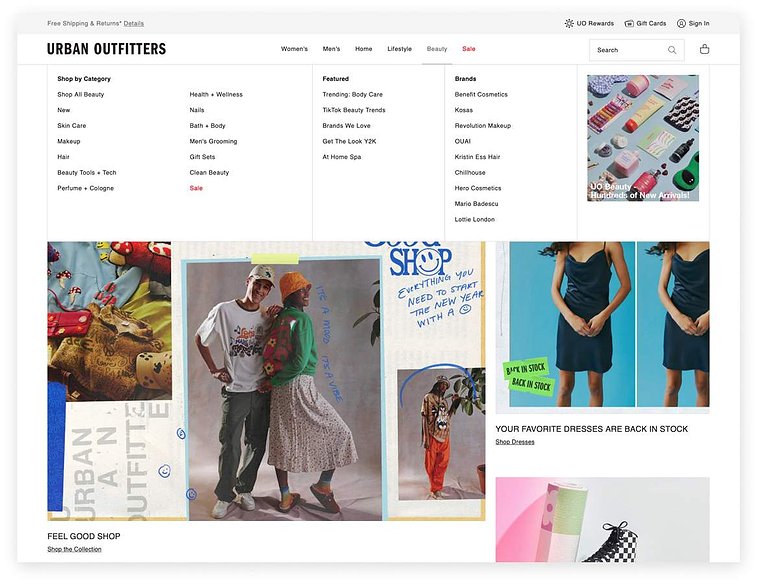Open the Hair category
Viewport: 759px width, 584px height.
(63, 157)
